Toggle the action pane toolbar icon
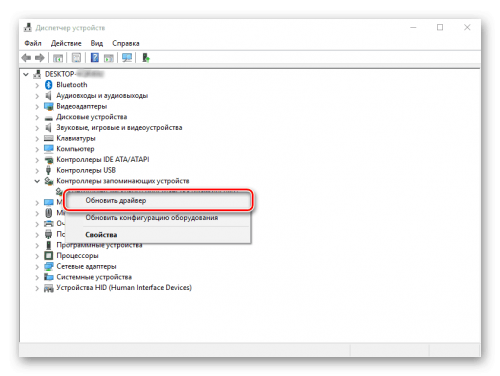 tap(109, 58)
